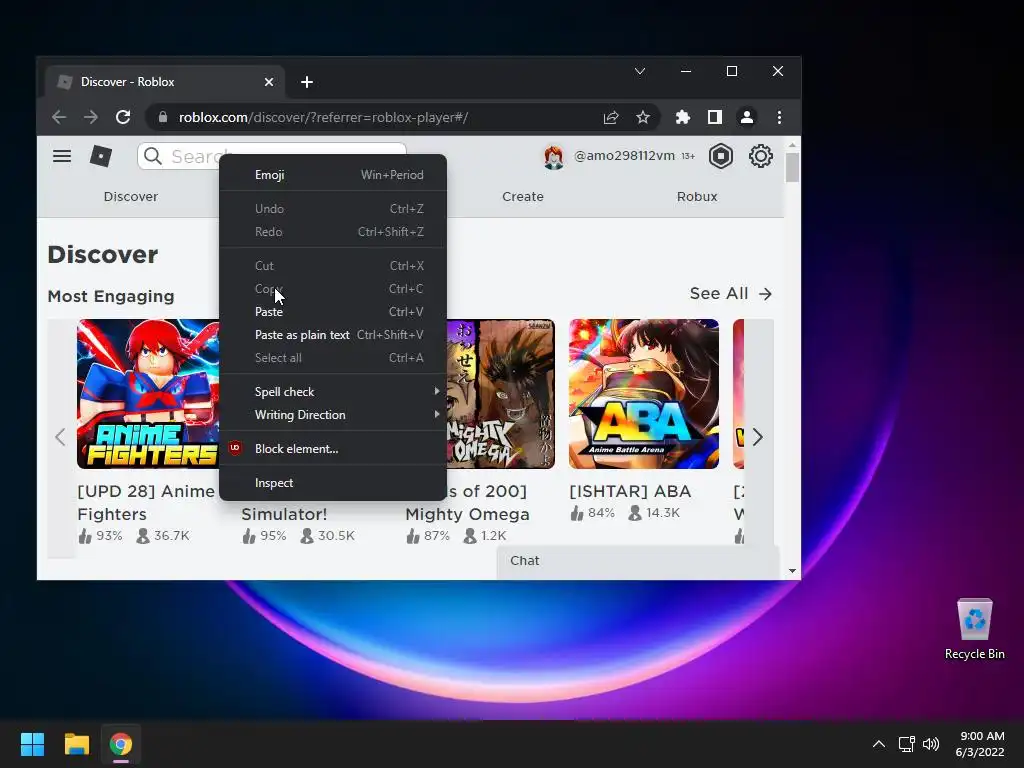The image size is (1024, 768).
Task: Click the page vertical scrollbar thumb
Action: 792,167
